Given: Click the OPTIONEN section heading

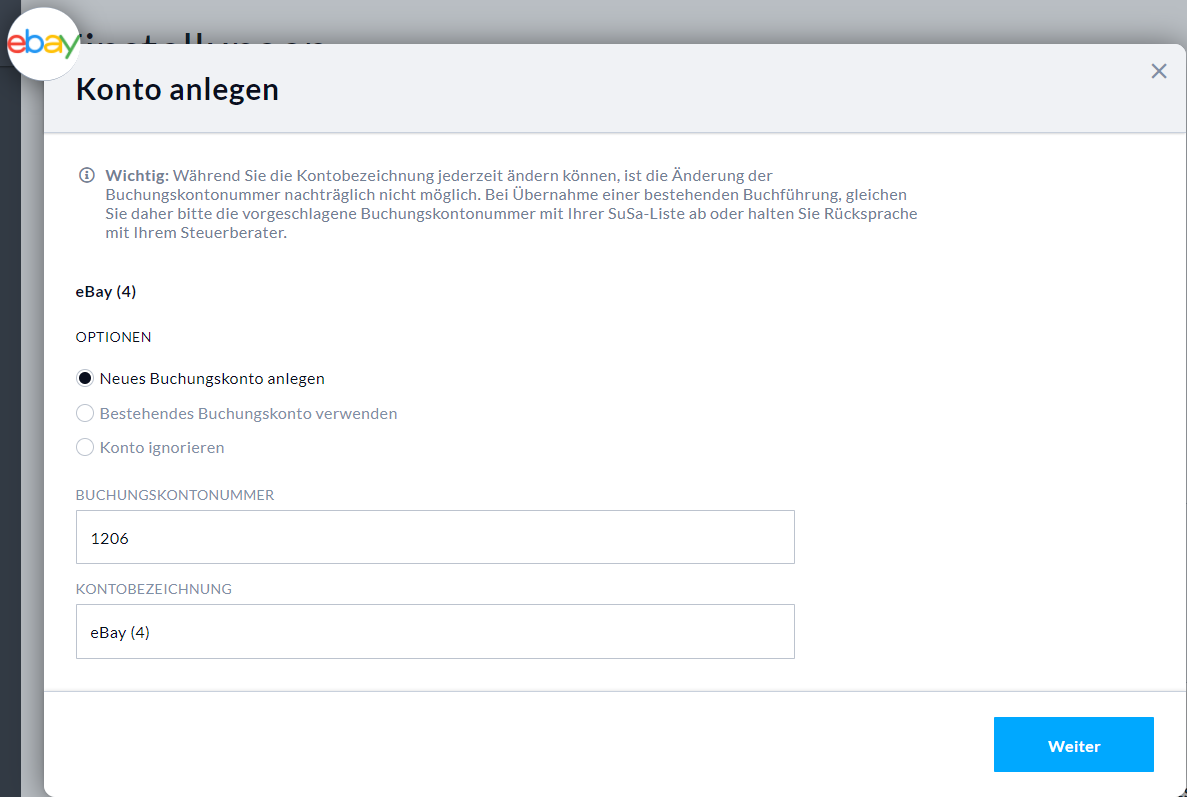Looking at the screenshot, I should point(113,337).
